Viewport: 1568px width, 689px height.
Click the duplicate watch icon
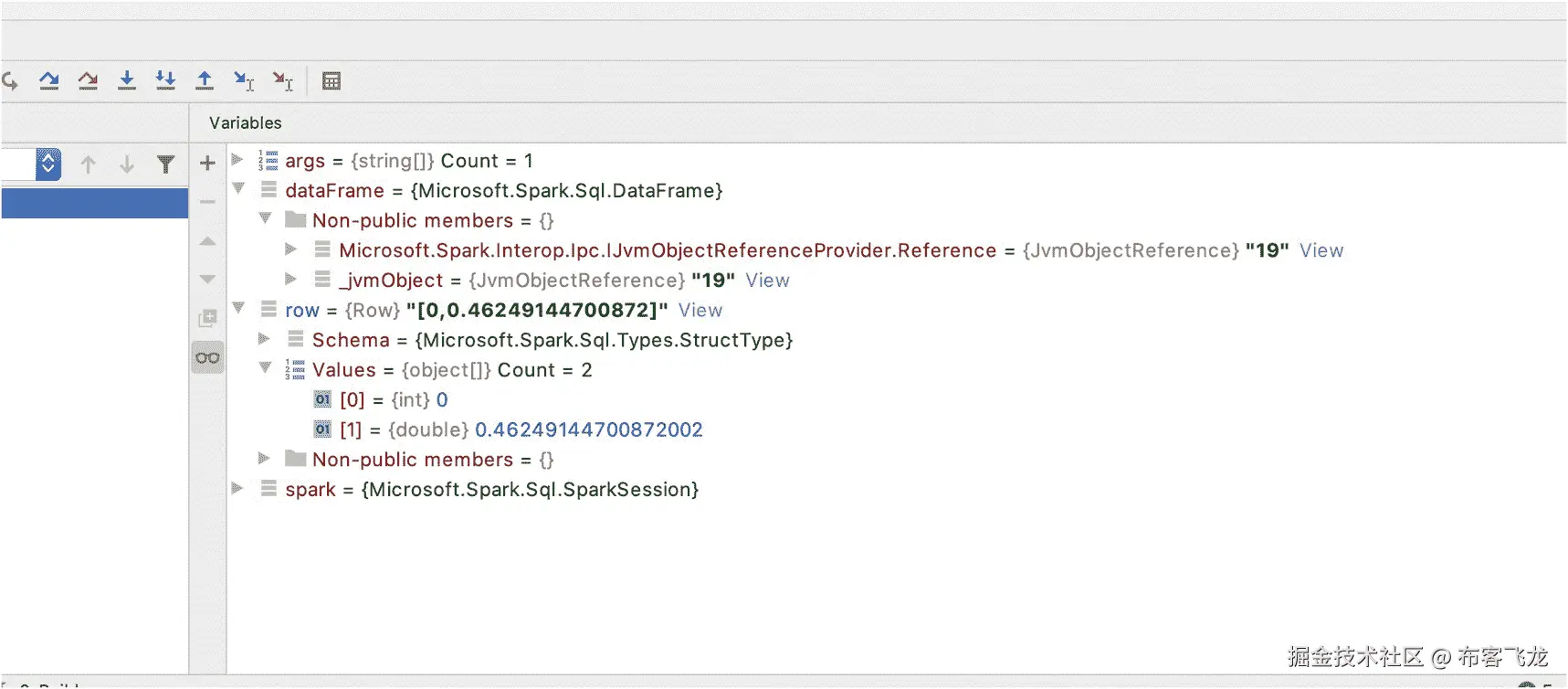(x=207, y=318)
